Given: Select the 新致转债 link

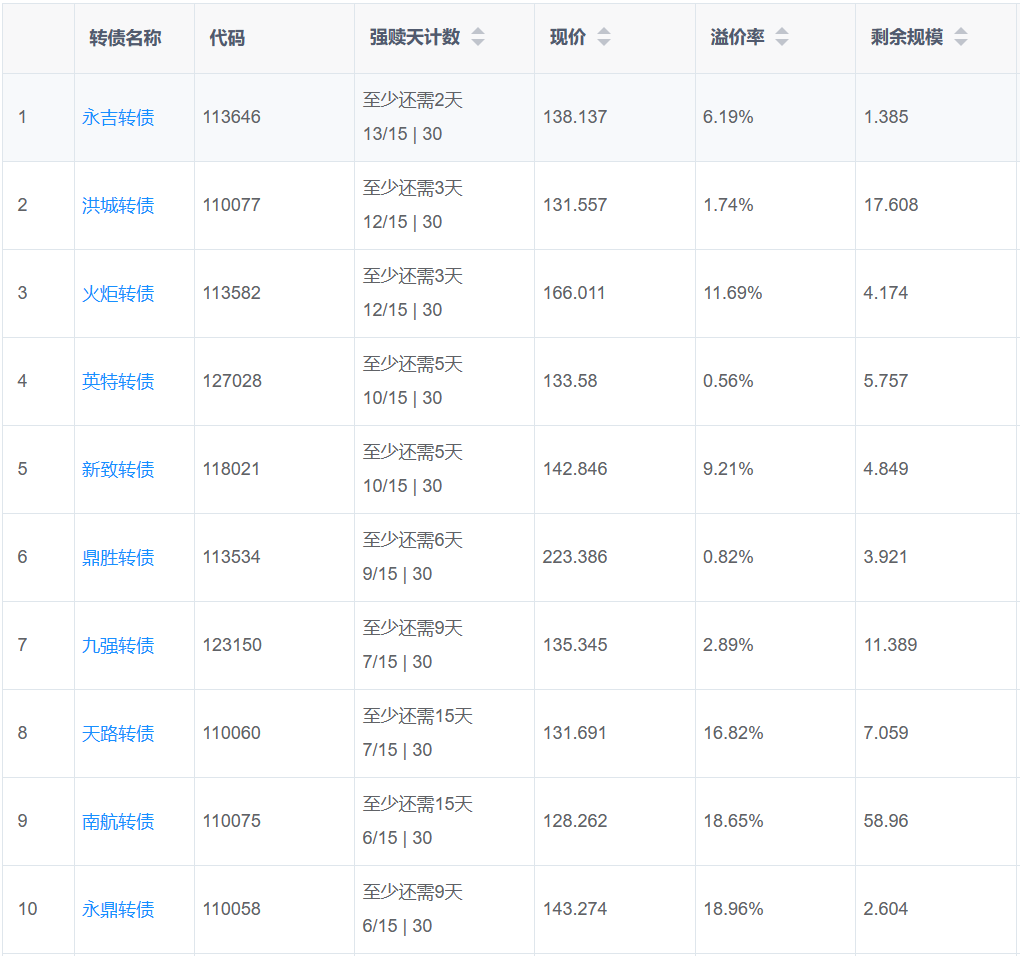Looking at the screenshot, I should tap(118, 470).
